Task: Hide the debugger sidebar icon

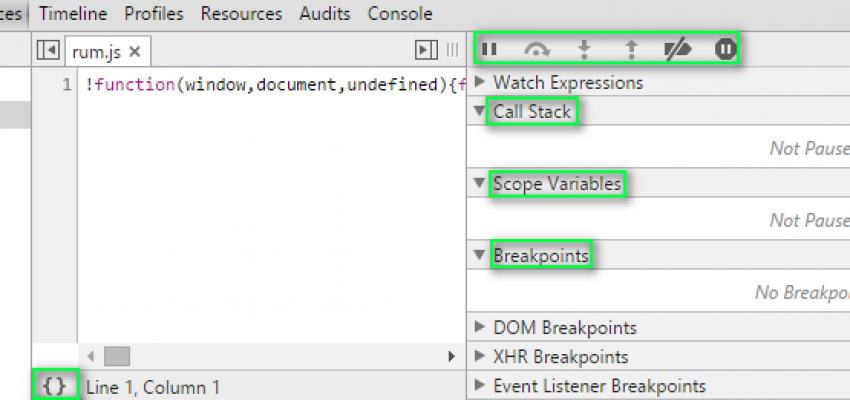Action: (x=426, y=50)
